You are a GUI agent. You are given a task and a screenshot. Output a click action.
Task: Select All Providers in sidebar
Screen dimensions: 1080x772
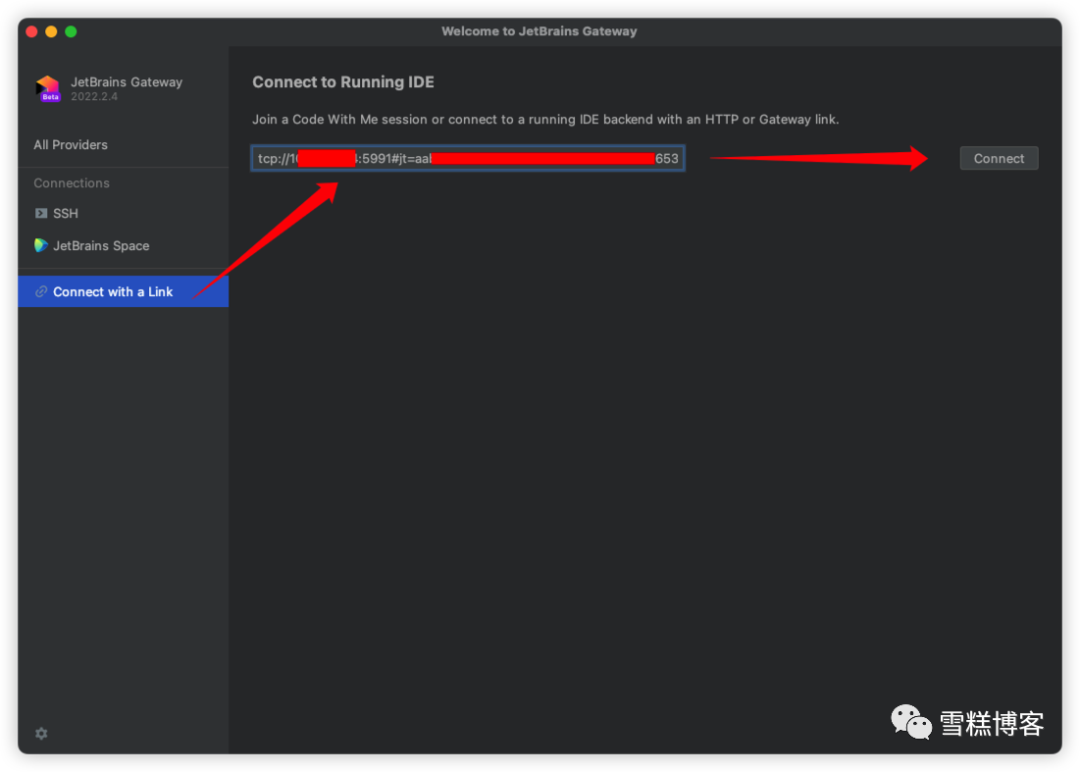tap(71, 145)
